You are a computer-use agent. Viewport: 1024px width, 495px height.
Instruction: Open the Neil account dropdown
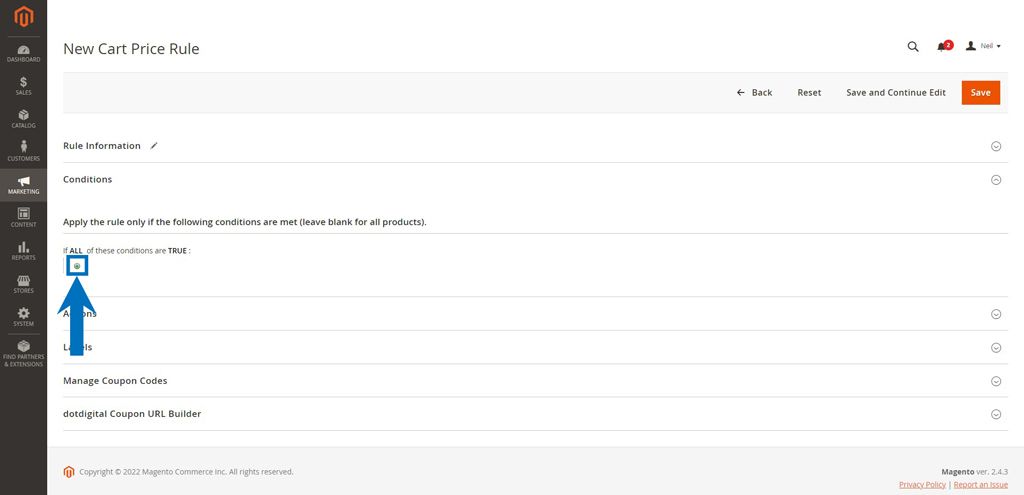[x=984, y=46]
